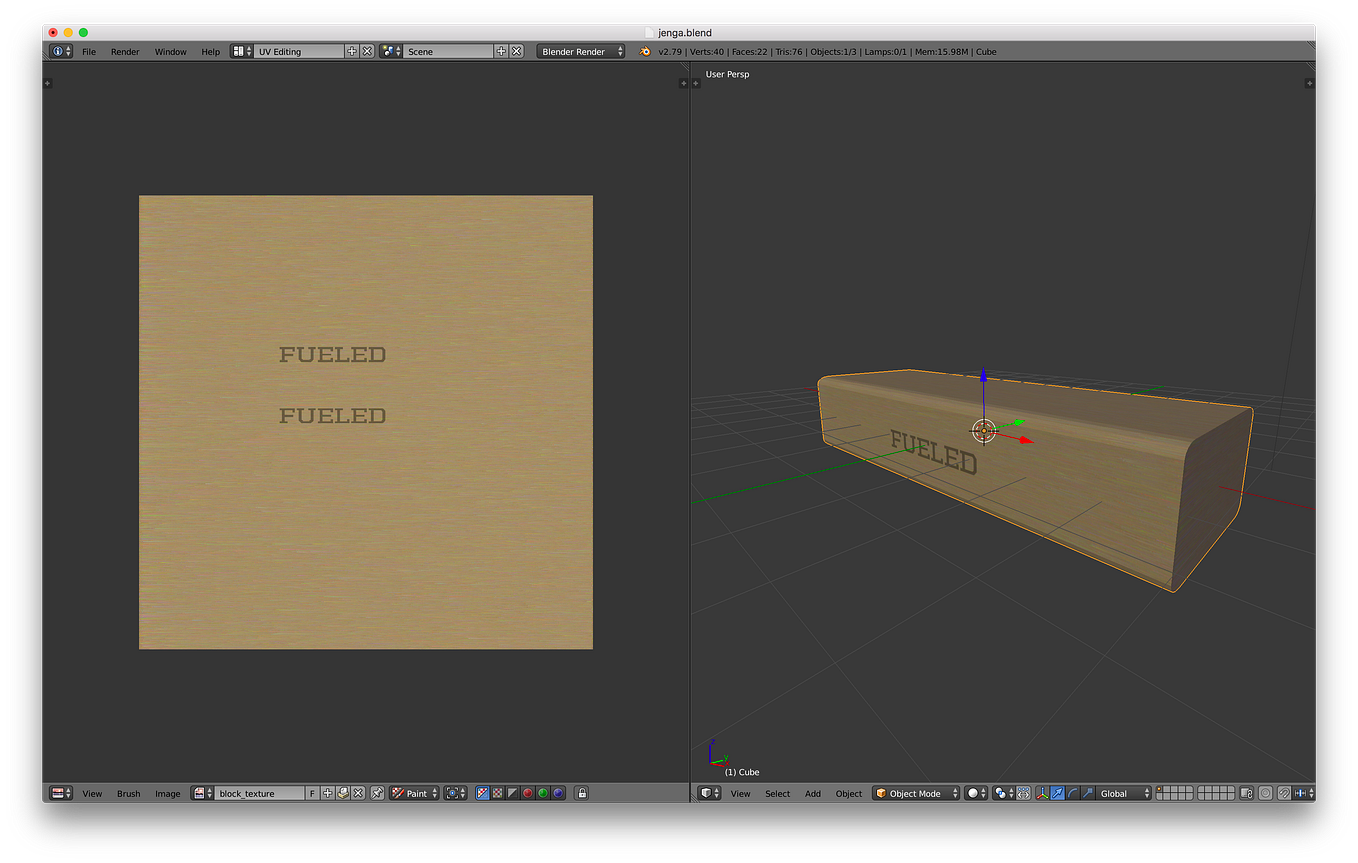Enable the image update lock icon
This screenshot has width=1358, height=863.
(584, 793)
